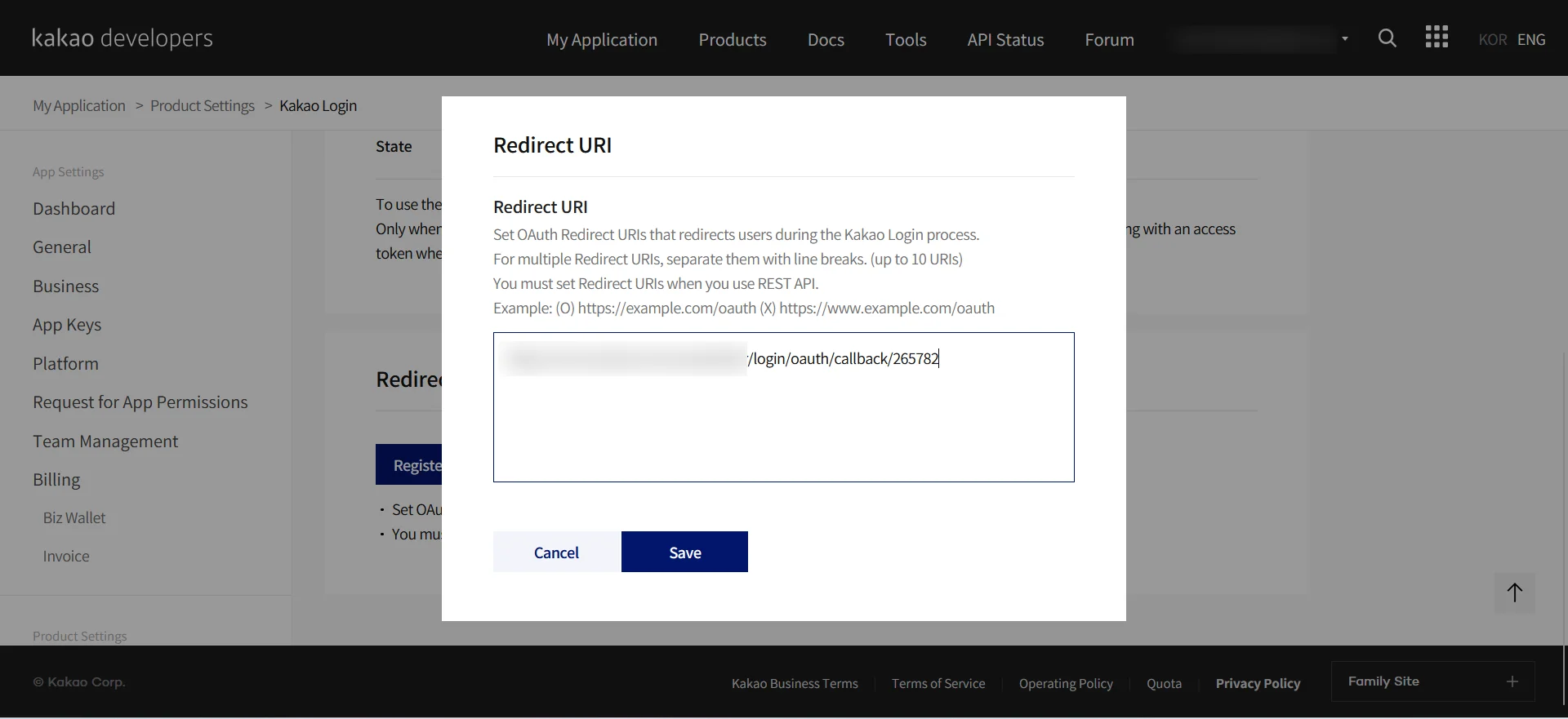Open Kakao Business Terms footer link
Viewport: 1568px width, 719px height.
click(795, 683)
